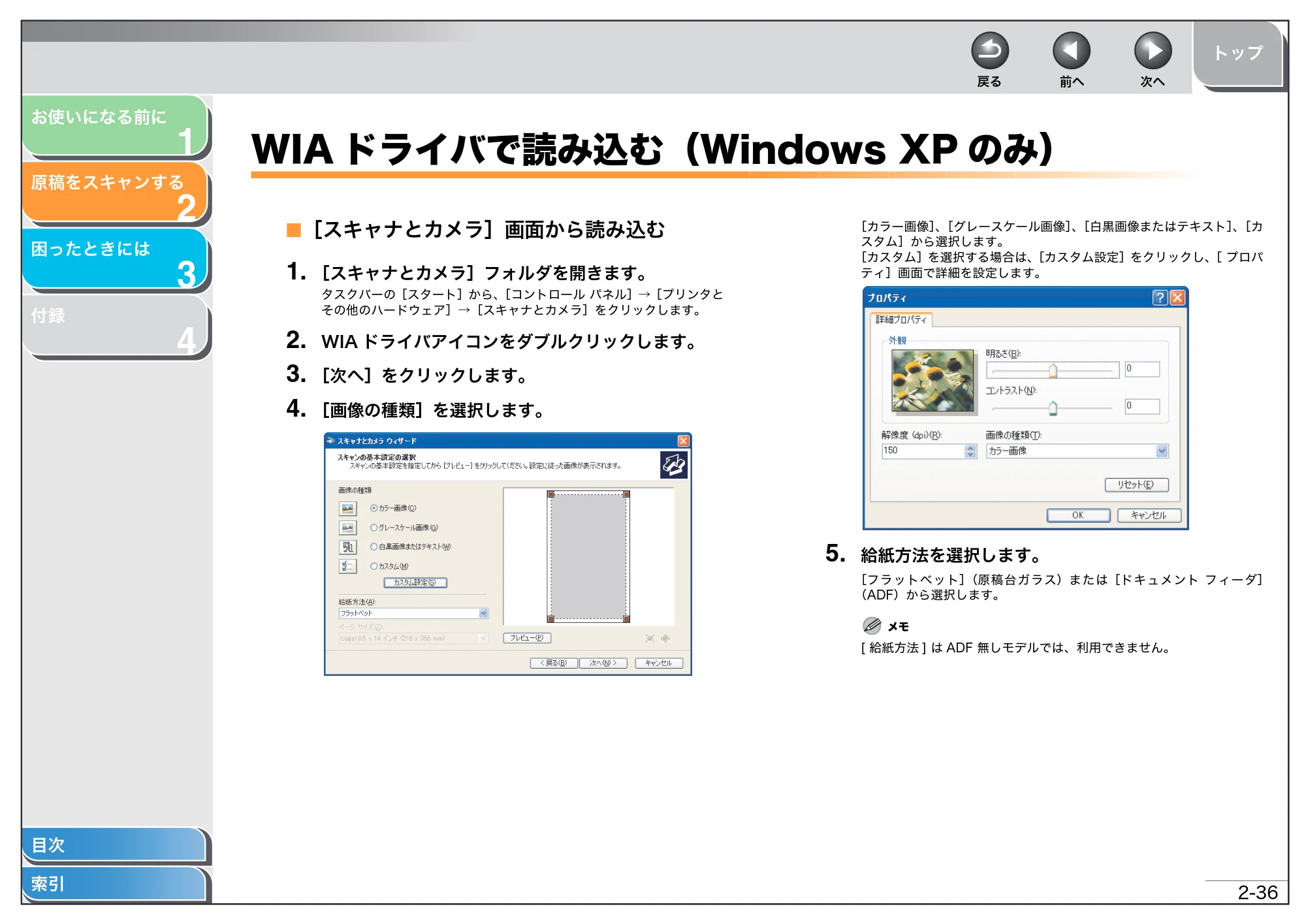Image resolution: width=1306 pixels, height=924 pixels.
Task: Click the scanner wizard header icon
Action: (673, 465)
